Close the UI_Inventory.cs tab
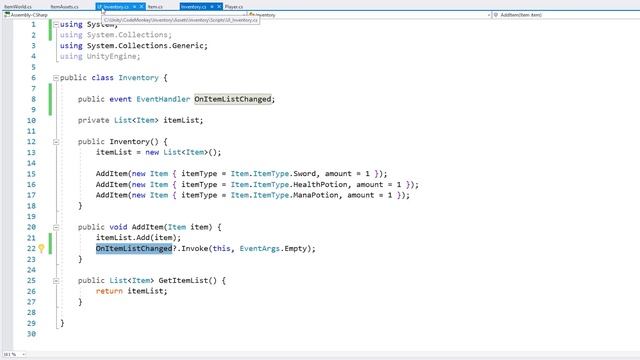 (142, 7)
